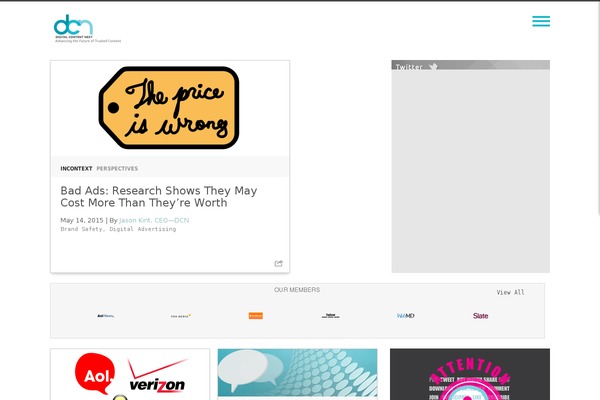The height and width of the screenshot is (400, 600).
Task: Open the WebMD member logo
Action: tap(406, 316)
